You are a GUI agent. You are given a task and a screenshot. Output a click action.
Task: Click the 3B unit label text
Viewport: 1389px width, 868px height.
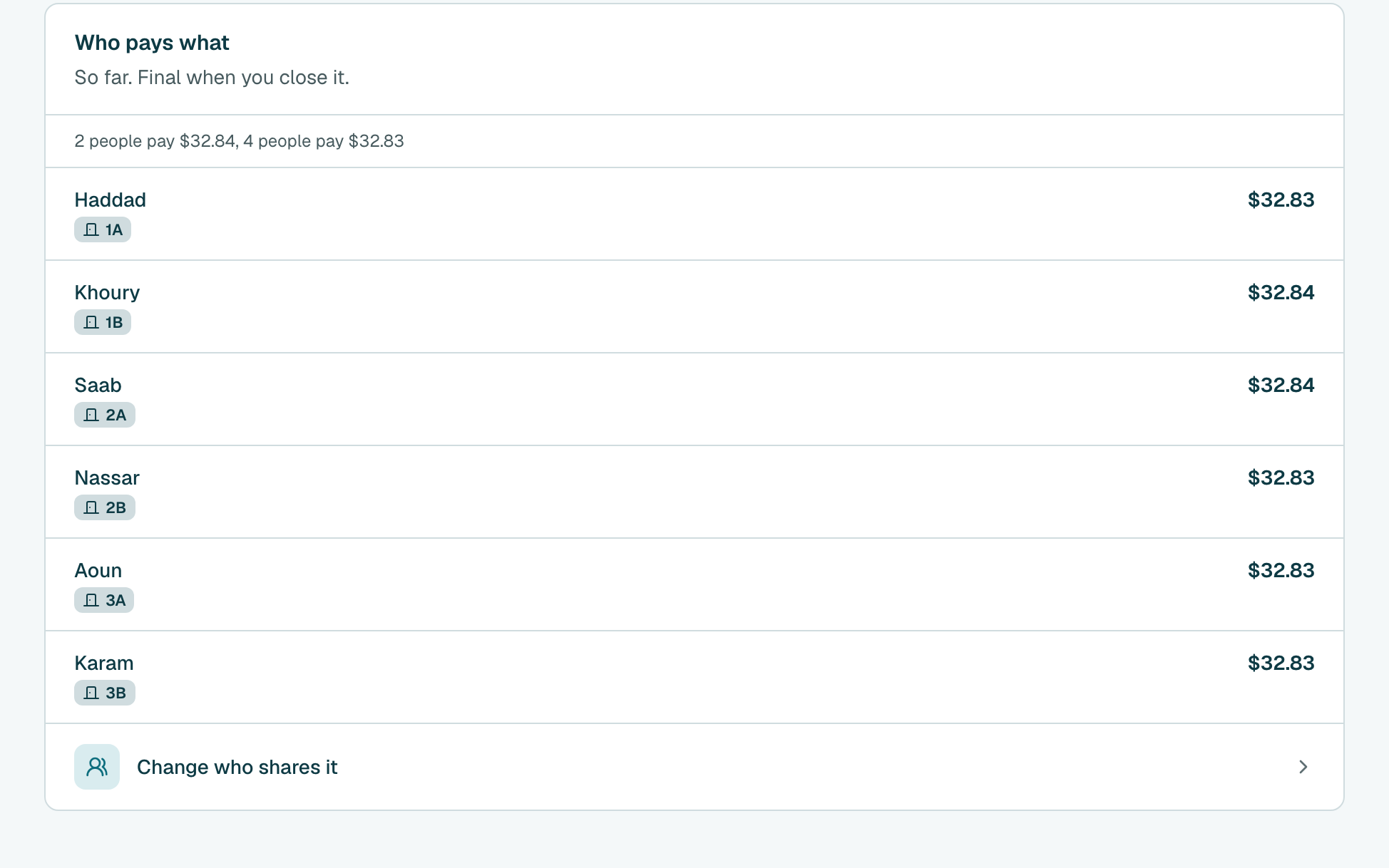coord(116,693)
